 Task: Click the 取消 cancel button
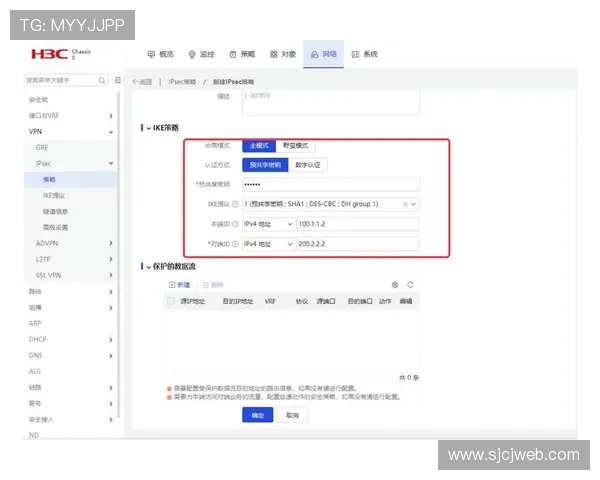(x=292, y=415)
